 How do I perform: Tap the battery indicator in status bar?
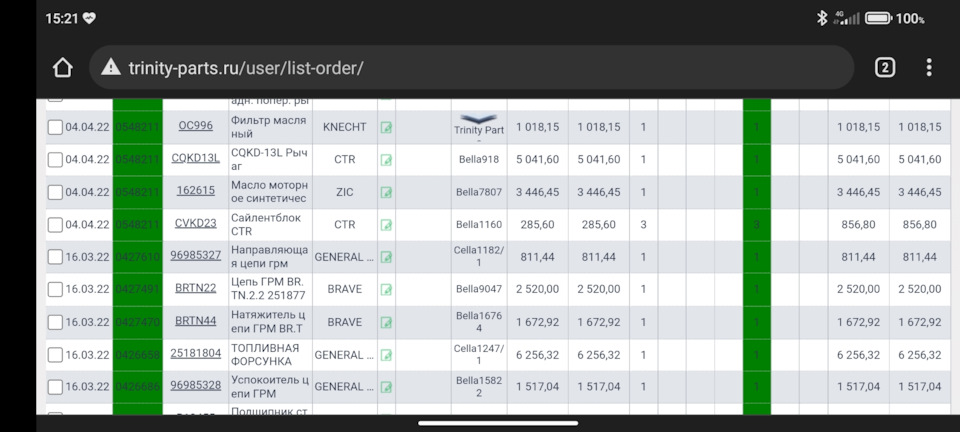878,18
